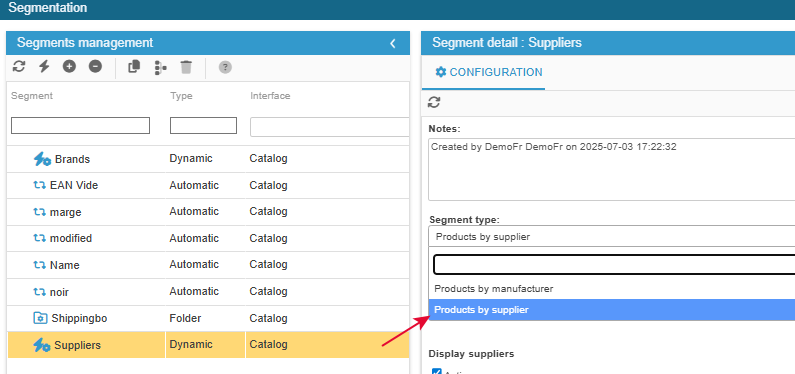The image size is (795, 374).
Task: Open help via the question mark icon
Action: coord(225,67)
